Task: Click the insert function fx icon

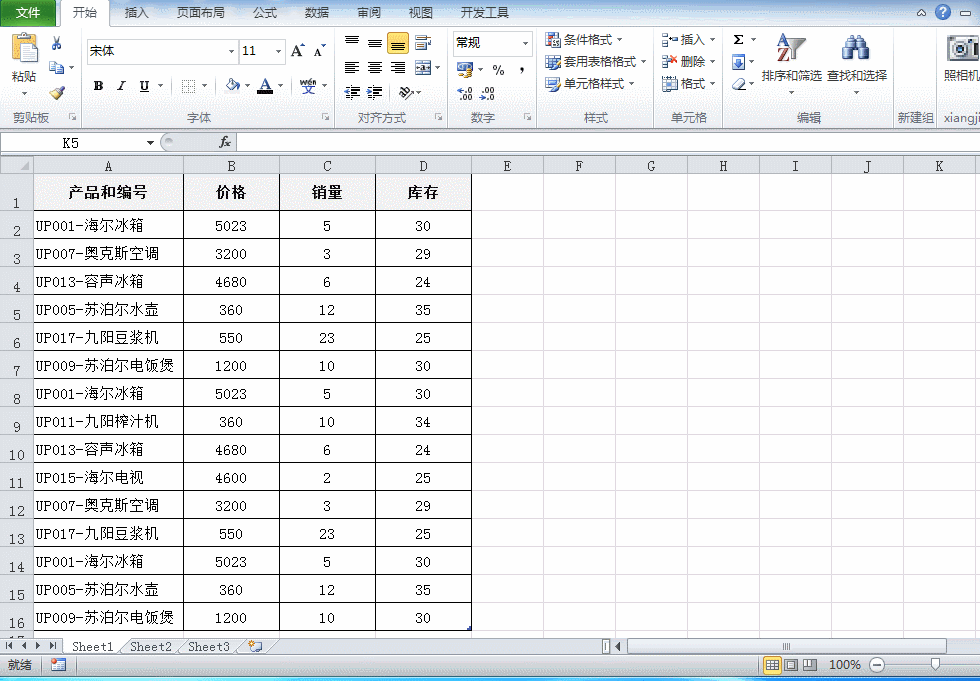Action: click(x=225, y=142)
